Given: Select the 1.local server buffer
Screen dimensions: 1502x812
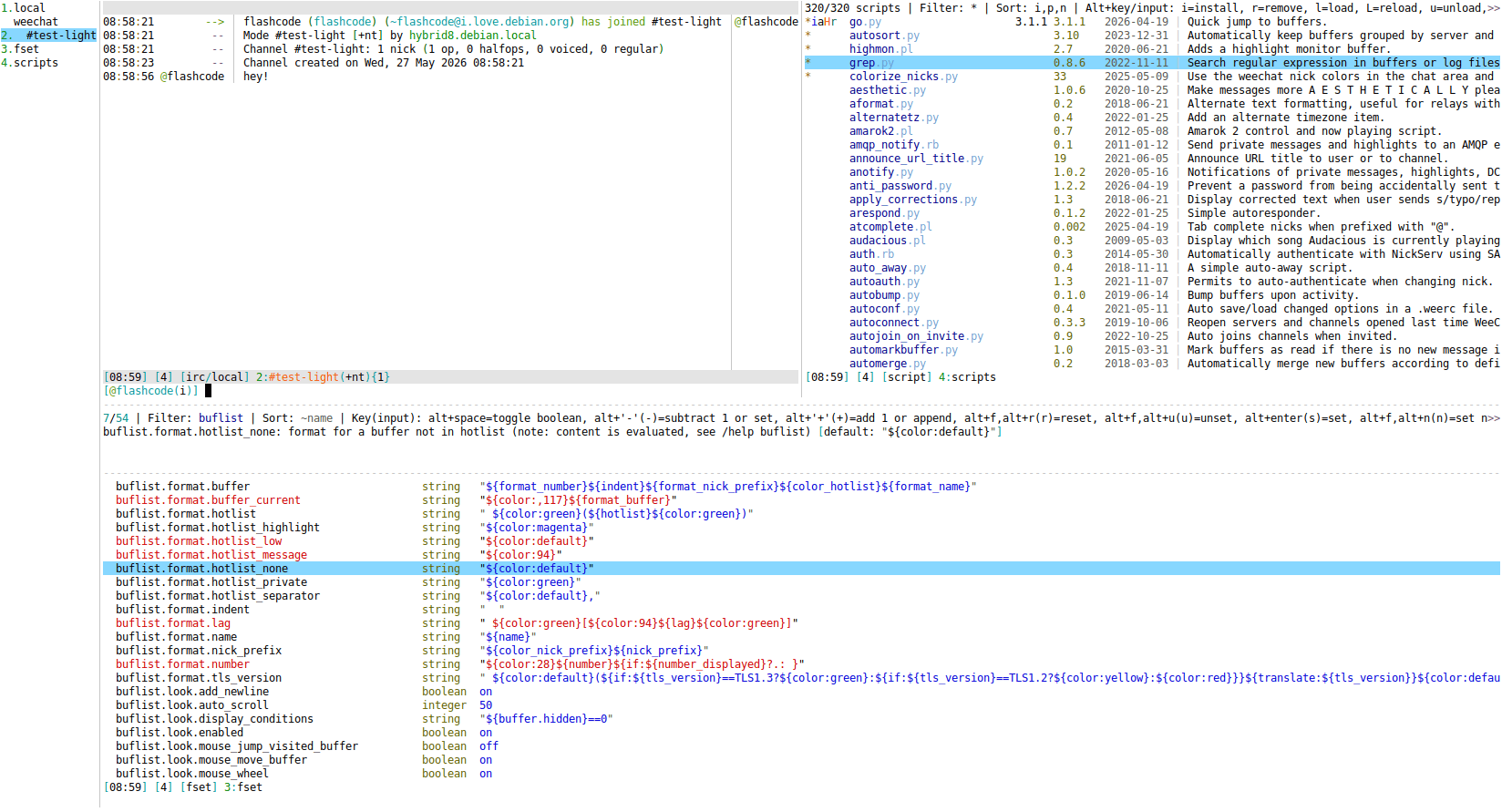Looking at the screenshot, I should point(23,8).
